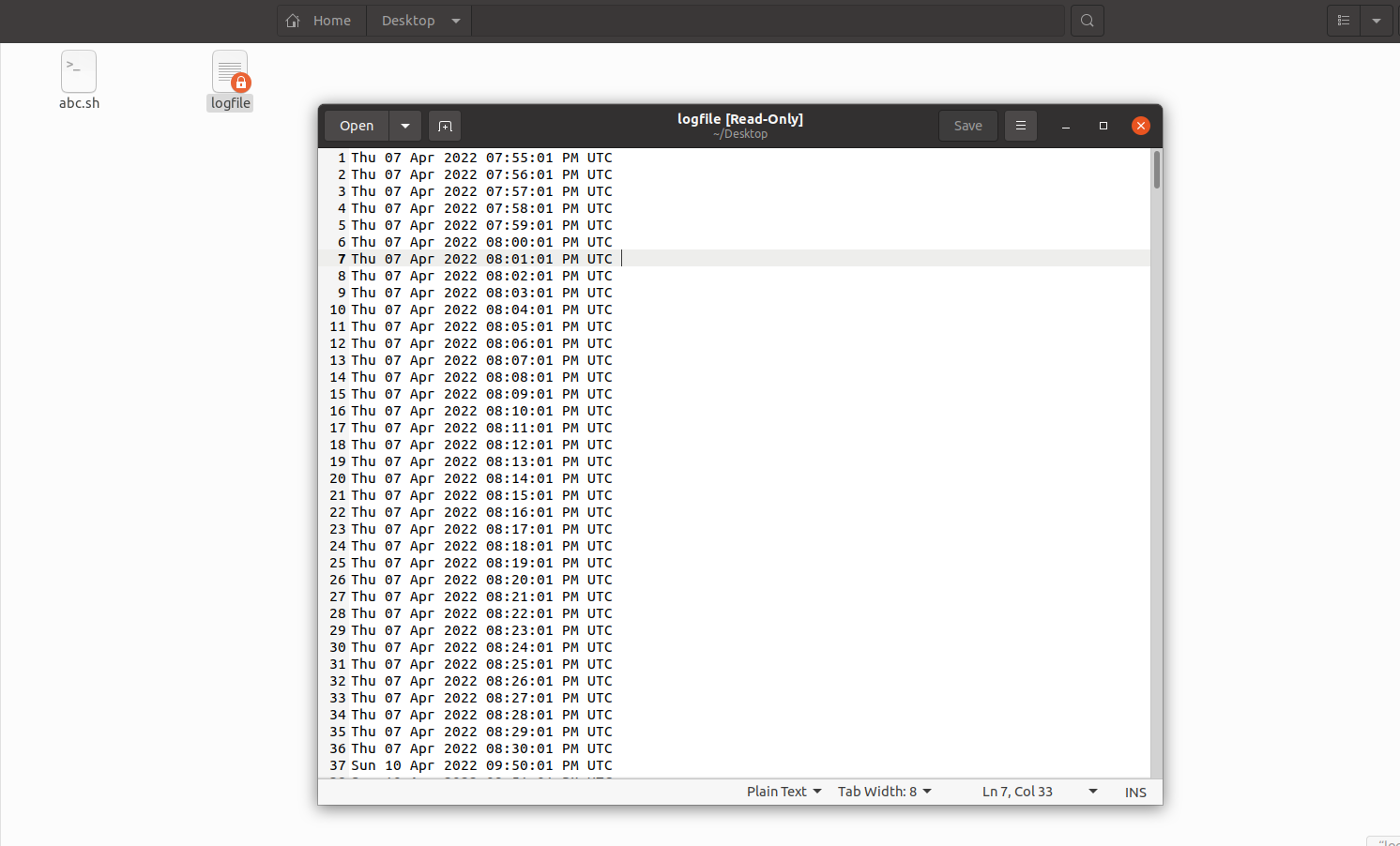Expand the Desktop path dropdown arrow
1400x846 pixels.
coord(456,21)
